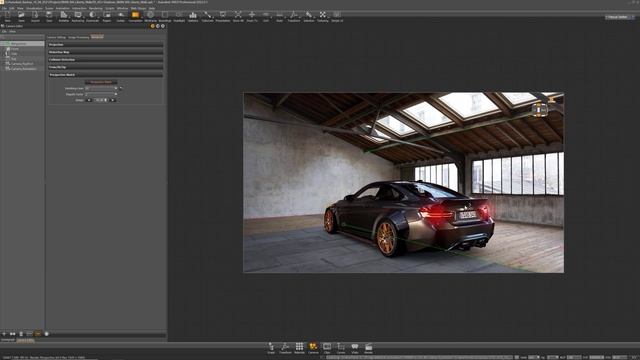Click the Texturing toolbar icon

pyautogui.click(x=322, y=16)
